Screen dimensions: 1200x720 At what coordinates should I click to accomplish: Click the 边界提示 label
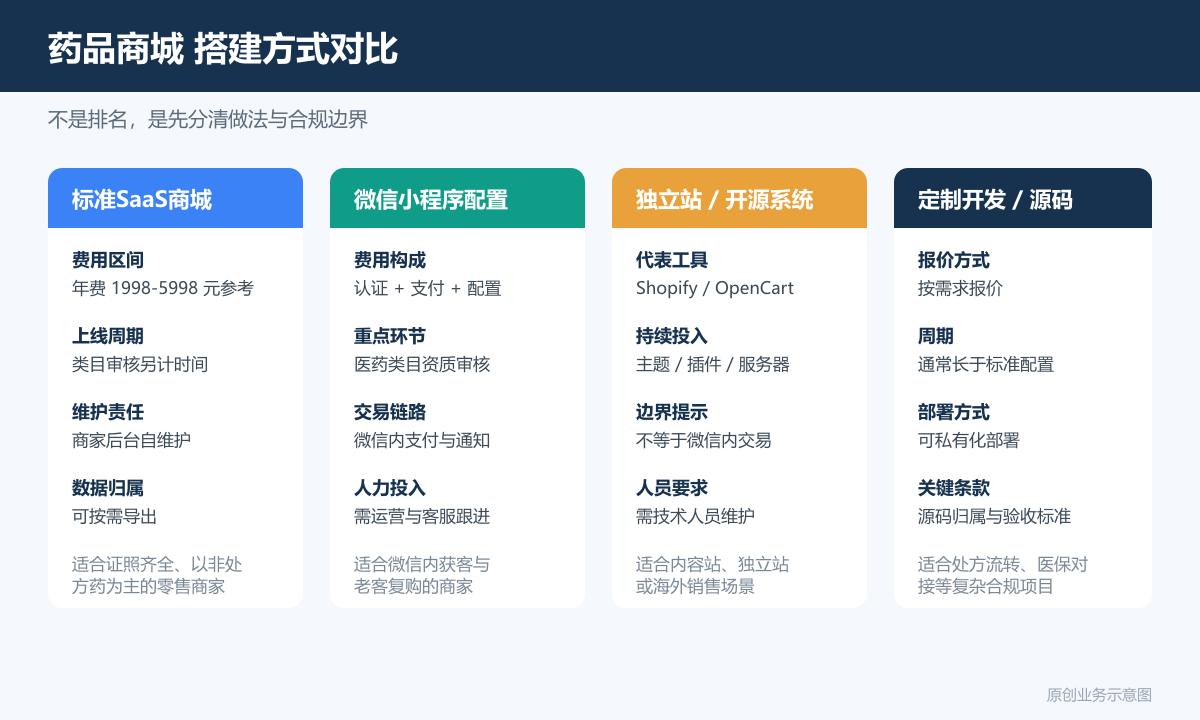point(672,412)
